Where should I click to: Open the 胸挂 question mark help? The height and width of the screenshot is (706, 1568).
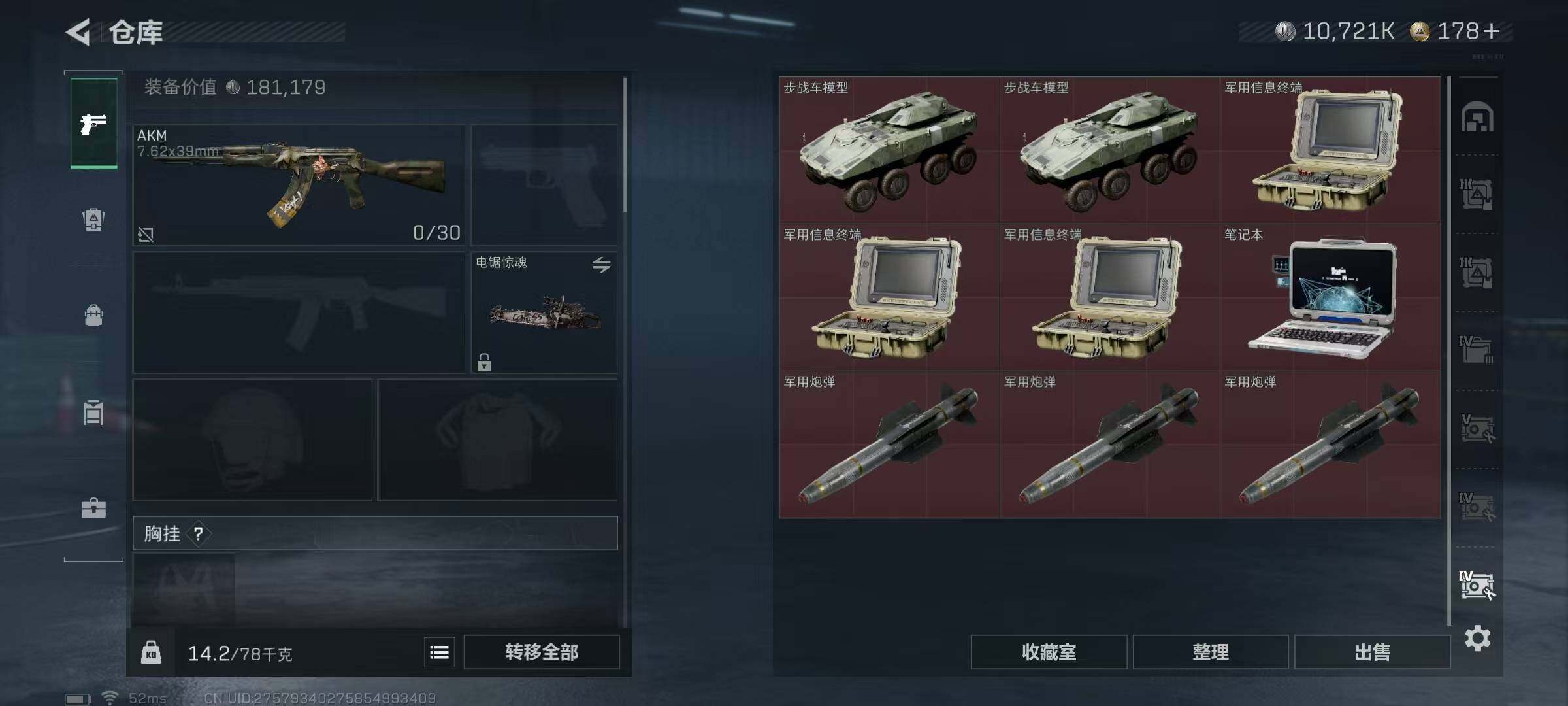(199, 534)
